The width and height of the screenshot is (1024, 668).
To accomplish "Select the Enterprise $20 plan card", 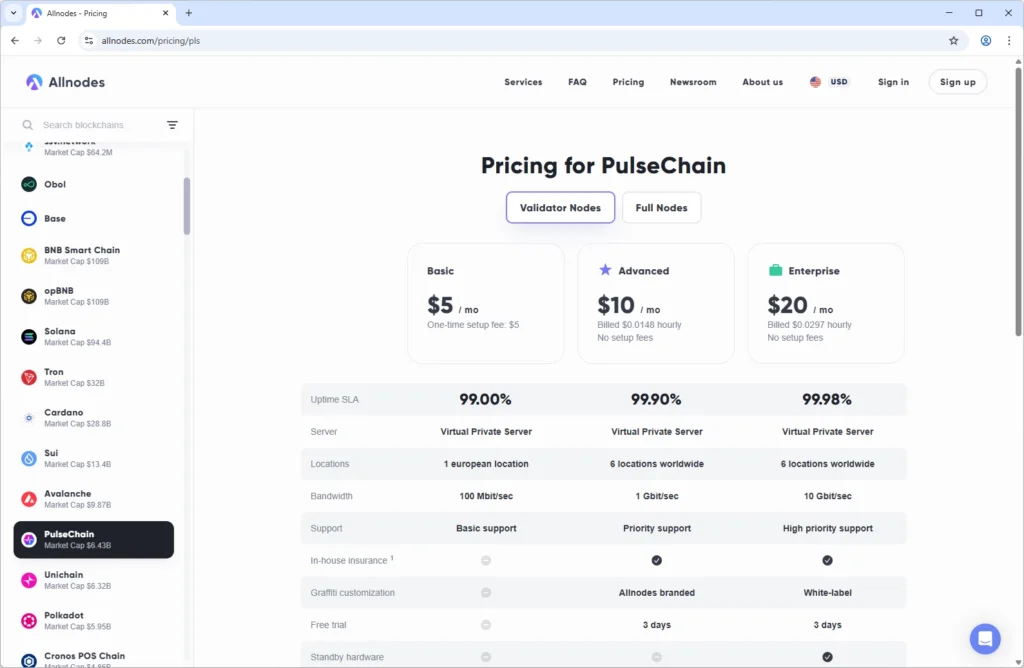I will 825,304.
